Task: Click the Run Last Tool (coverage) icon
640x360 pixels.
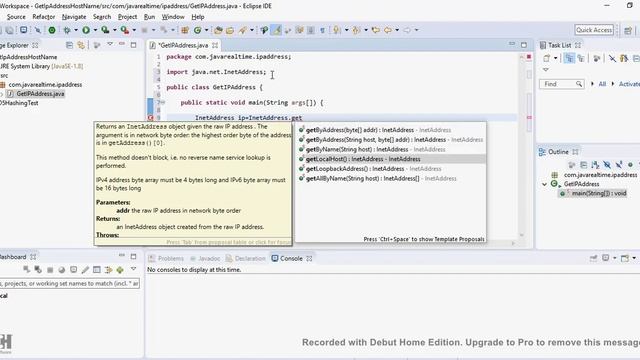Action: pyautogui.click(x=105, y=30)
